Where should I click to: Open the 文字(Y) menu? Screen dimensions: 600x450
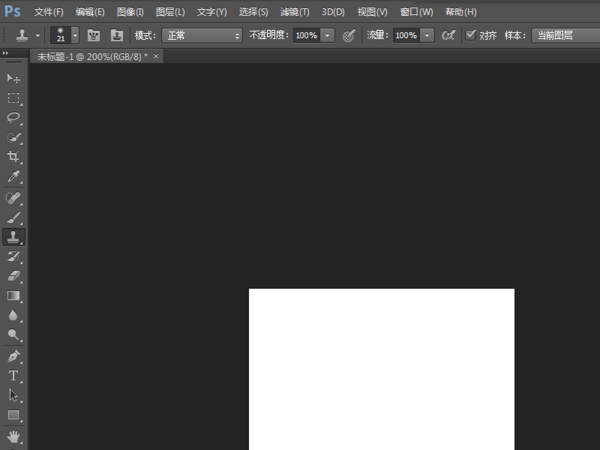point(212,12)
